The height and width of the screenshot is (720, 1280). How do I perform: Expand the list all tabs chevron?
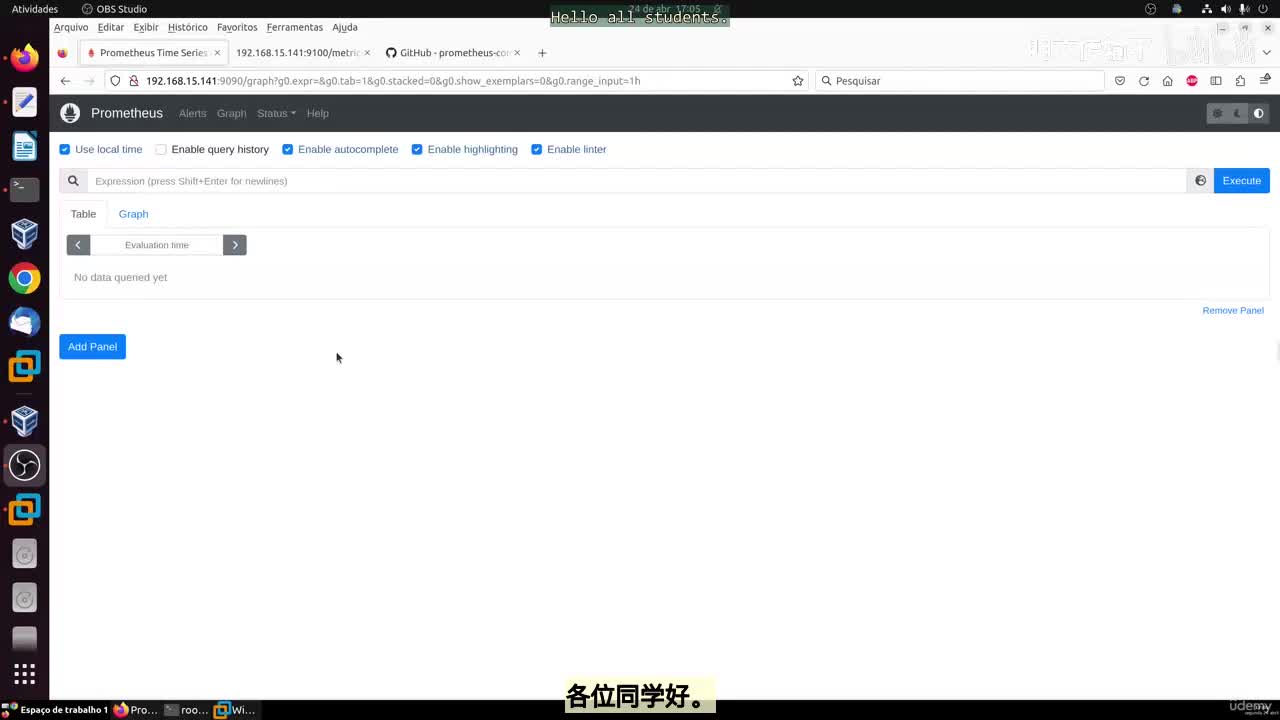pos(1266,53)
